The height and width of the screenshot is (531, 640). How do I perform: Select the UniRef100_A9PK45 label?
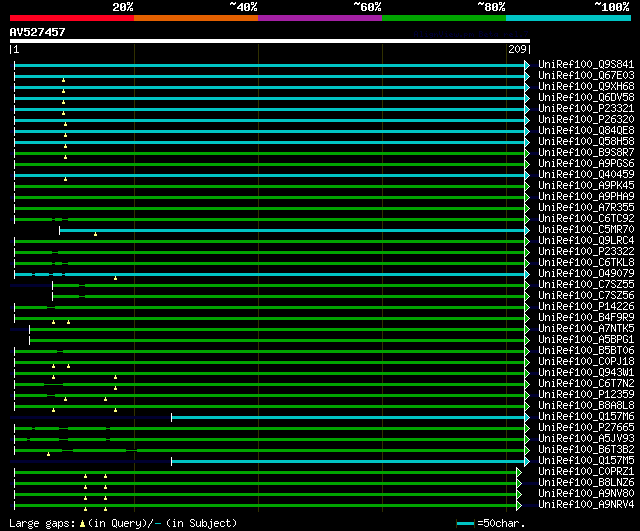click(586, 185)
